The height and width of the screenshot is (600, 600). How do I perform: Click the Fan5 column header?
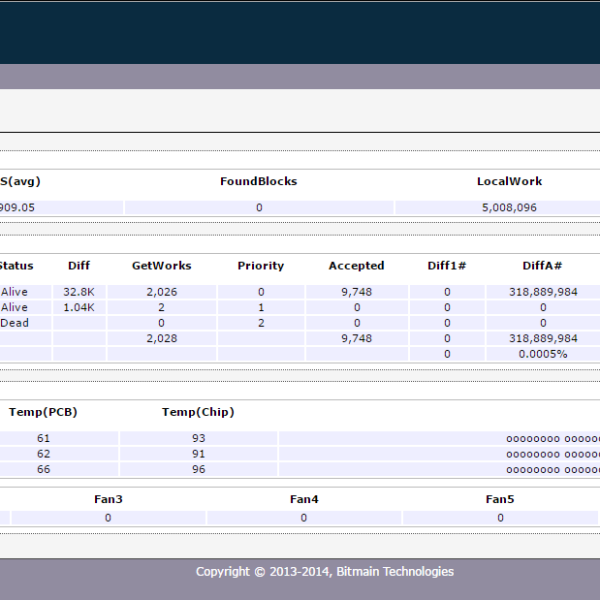500,498
